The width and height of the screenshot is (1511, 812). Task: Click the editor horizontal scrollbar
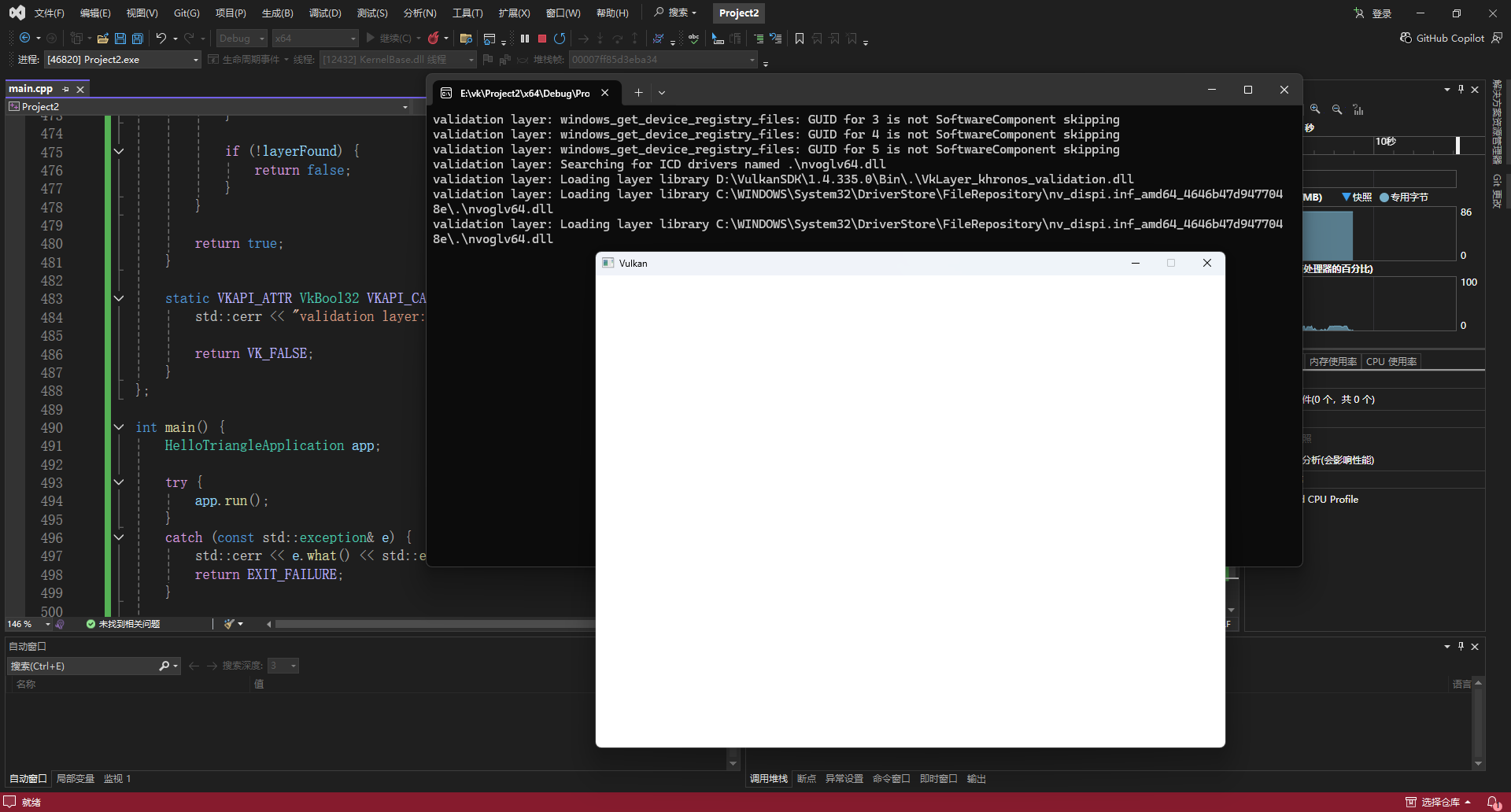point(434,624)
